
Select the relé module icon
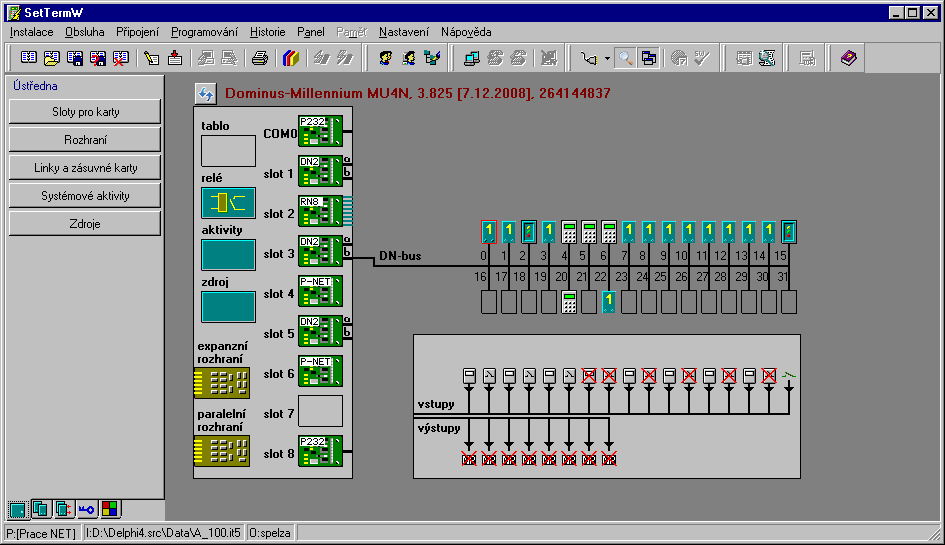[228, 203]
